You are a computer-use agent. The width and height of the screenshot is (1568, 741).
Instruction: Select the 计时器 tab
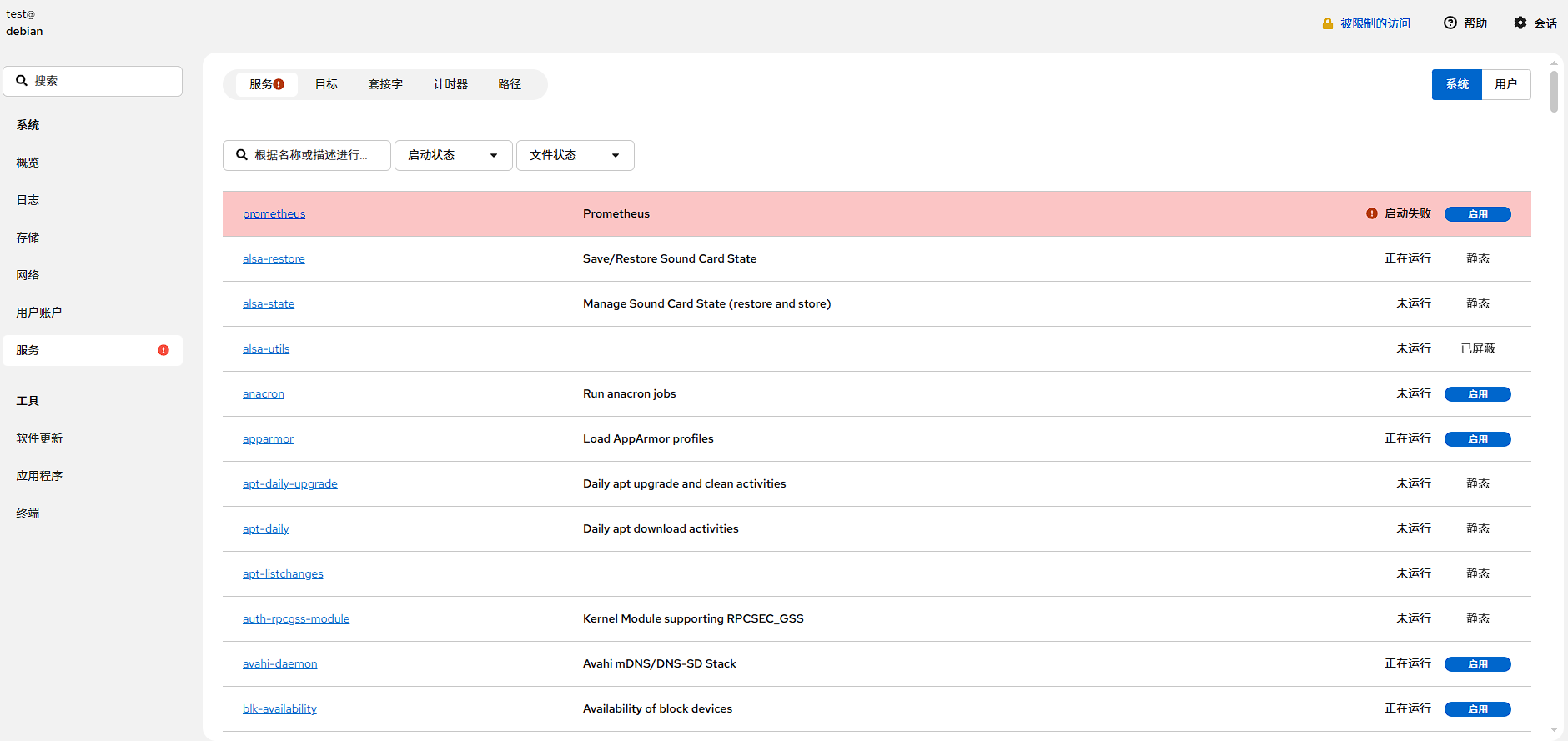click(450, 84)
